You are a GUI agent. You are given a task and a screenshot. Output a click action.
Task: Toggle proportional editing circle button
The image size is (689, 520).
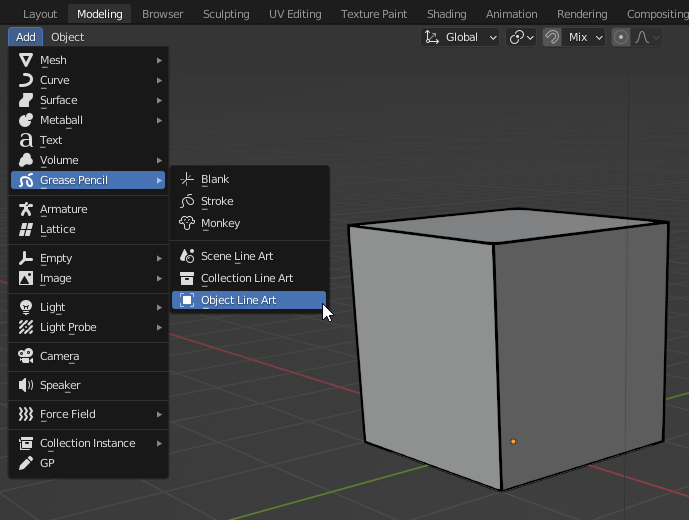[x=621, y=37]
